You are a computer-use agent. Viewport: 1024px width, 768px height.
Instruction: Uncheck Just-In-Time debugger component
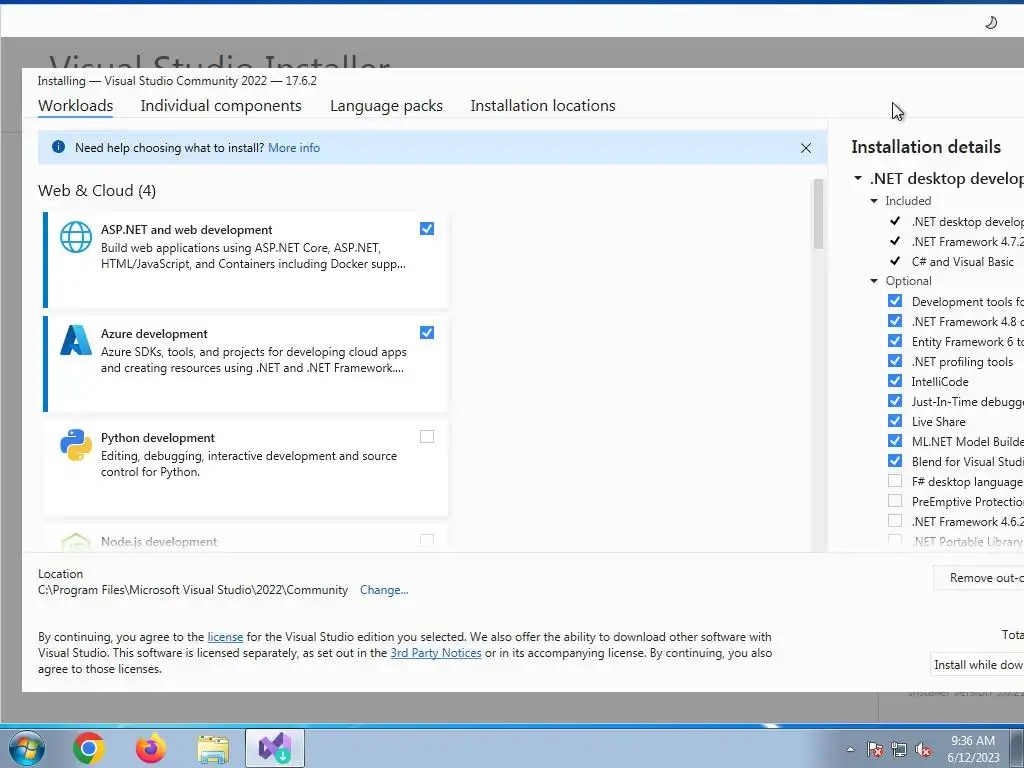[895, 401]
